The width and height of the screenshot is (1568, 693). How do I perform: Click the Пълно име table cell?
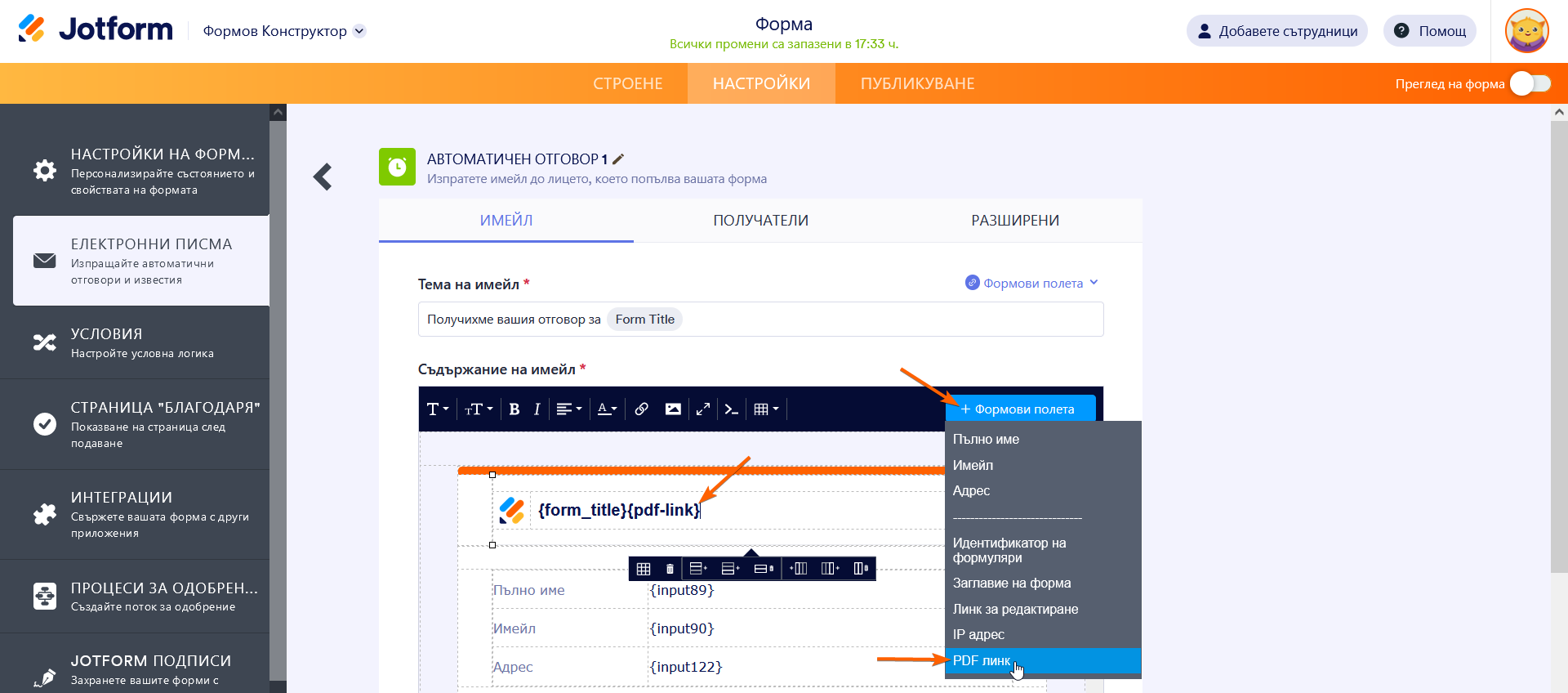(x=529, y=590)
